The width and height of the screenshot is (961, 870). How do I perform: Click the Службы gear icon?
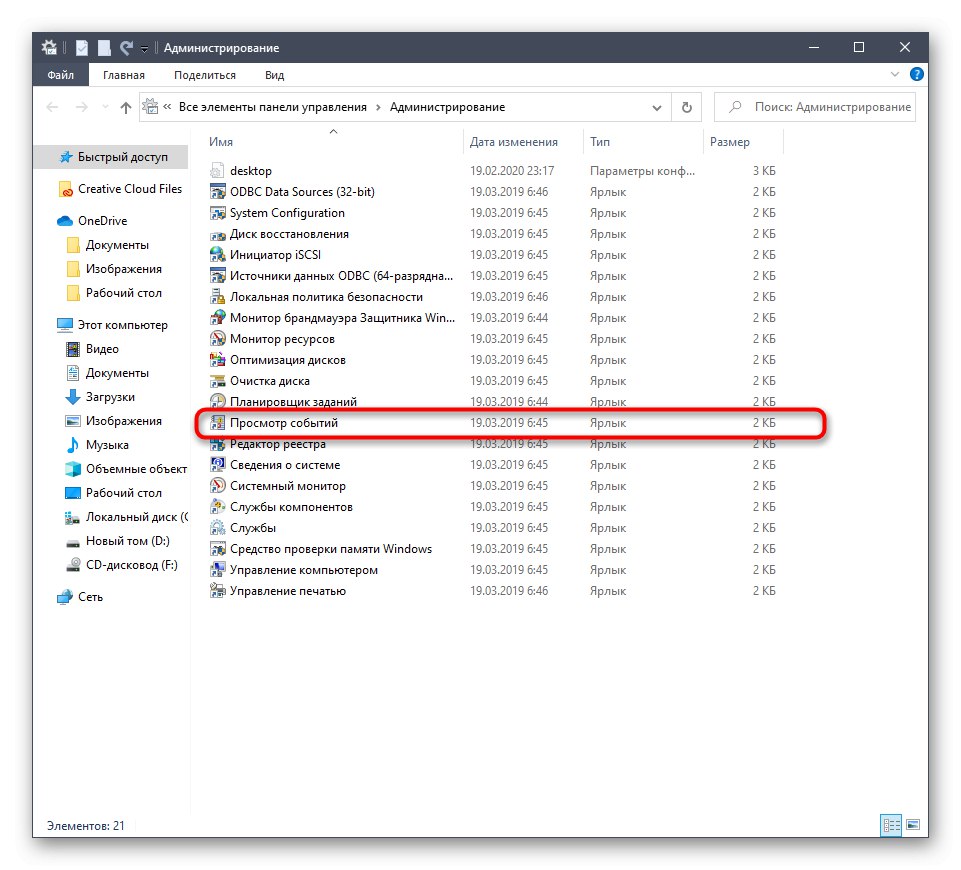click(x=218, y=528)
